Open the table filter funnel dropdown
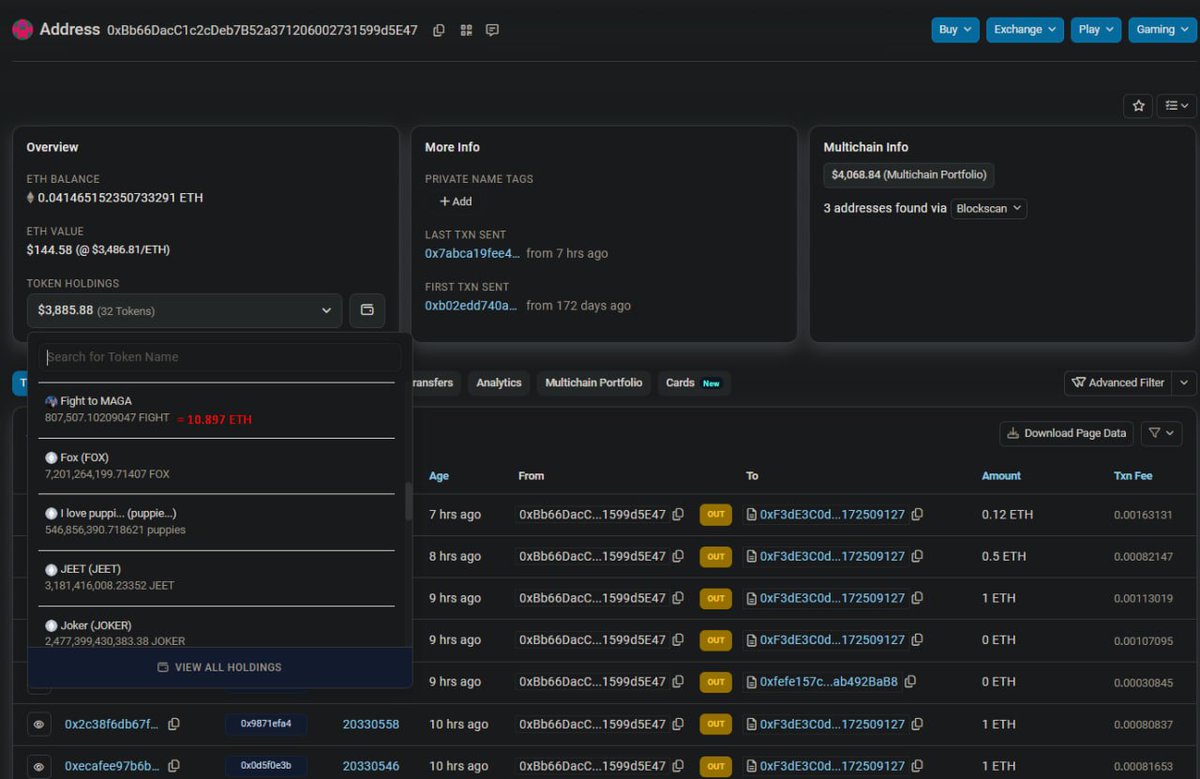This screenshot has width=1200, height=779. pos(1161,433)
